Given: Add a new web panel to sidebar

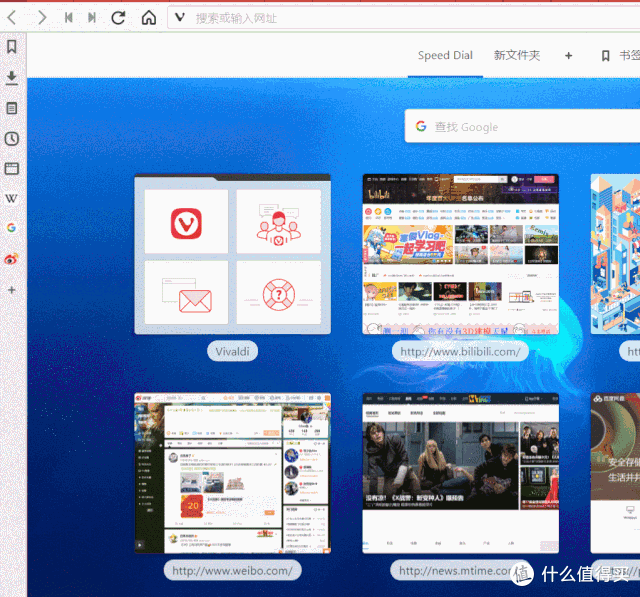Looking at the screenshot, I should (x=11, y=290).
